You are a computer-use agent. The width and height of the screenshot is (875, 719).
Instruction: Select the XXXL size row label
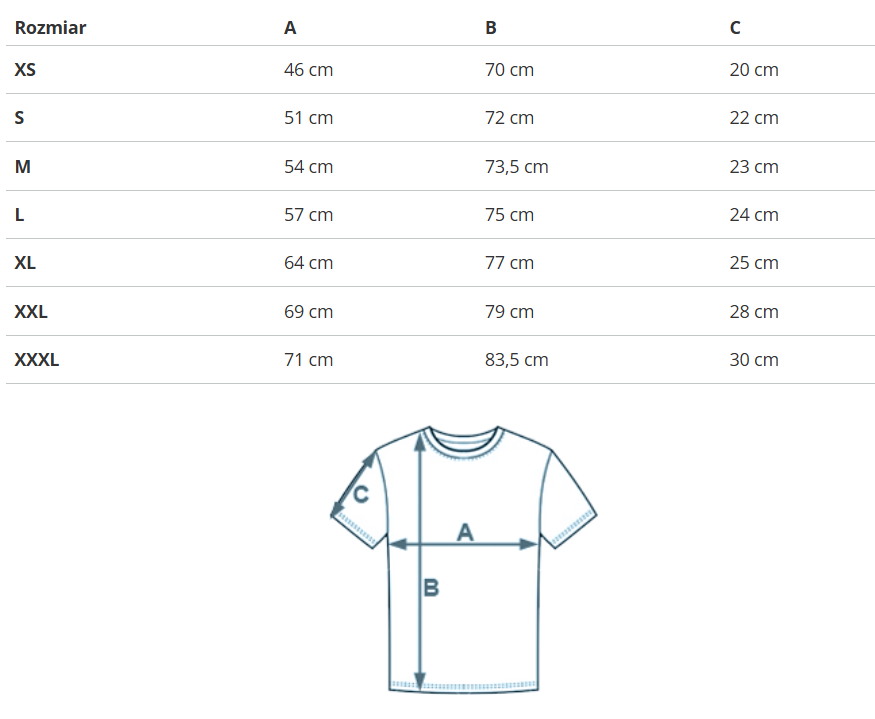(37, 360)
